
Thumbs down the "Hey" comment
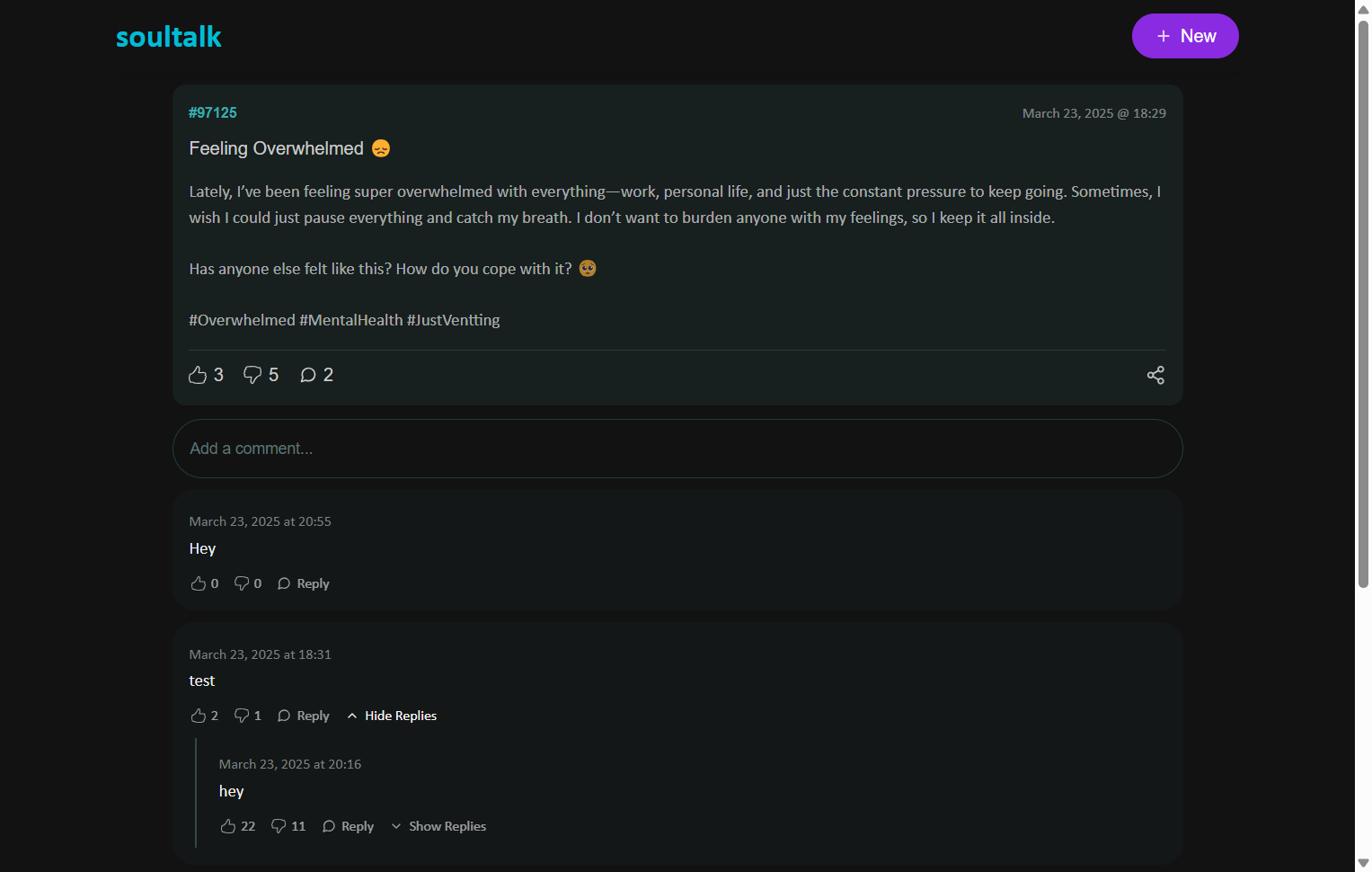242,583
